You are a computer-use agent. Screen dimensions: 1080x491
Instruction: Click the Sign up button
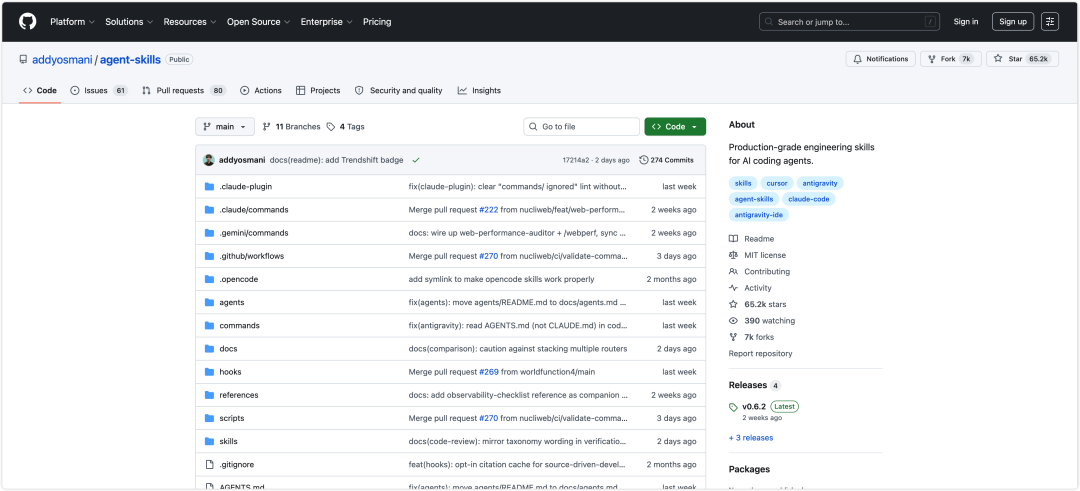tap(1012, 22)
